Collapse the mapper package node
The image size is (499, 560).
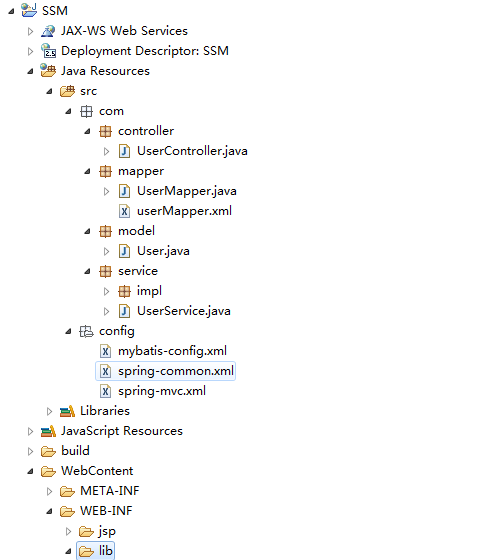pyautogui.click(x=87, y=171)
